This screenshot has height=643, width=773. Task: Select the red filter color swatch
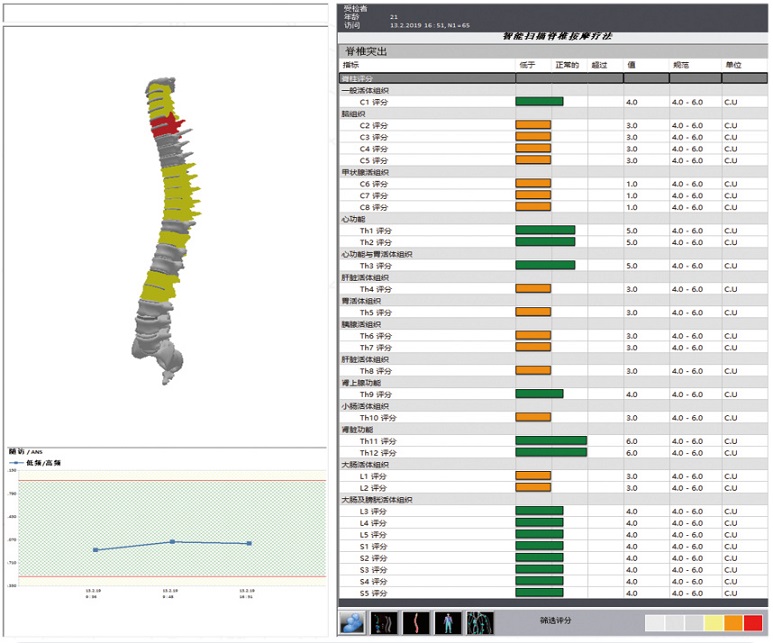click(753, 622)
